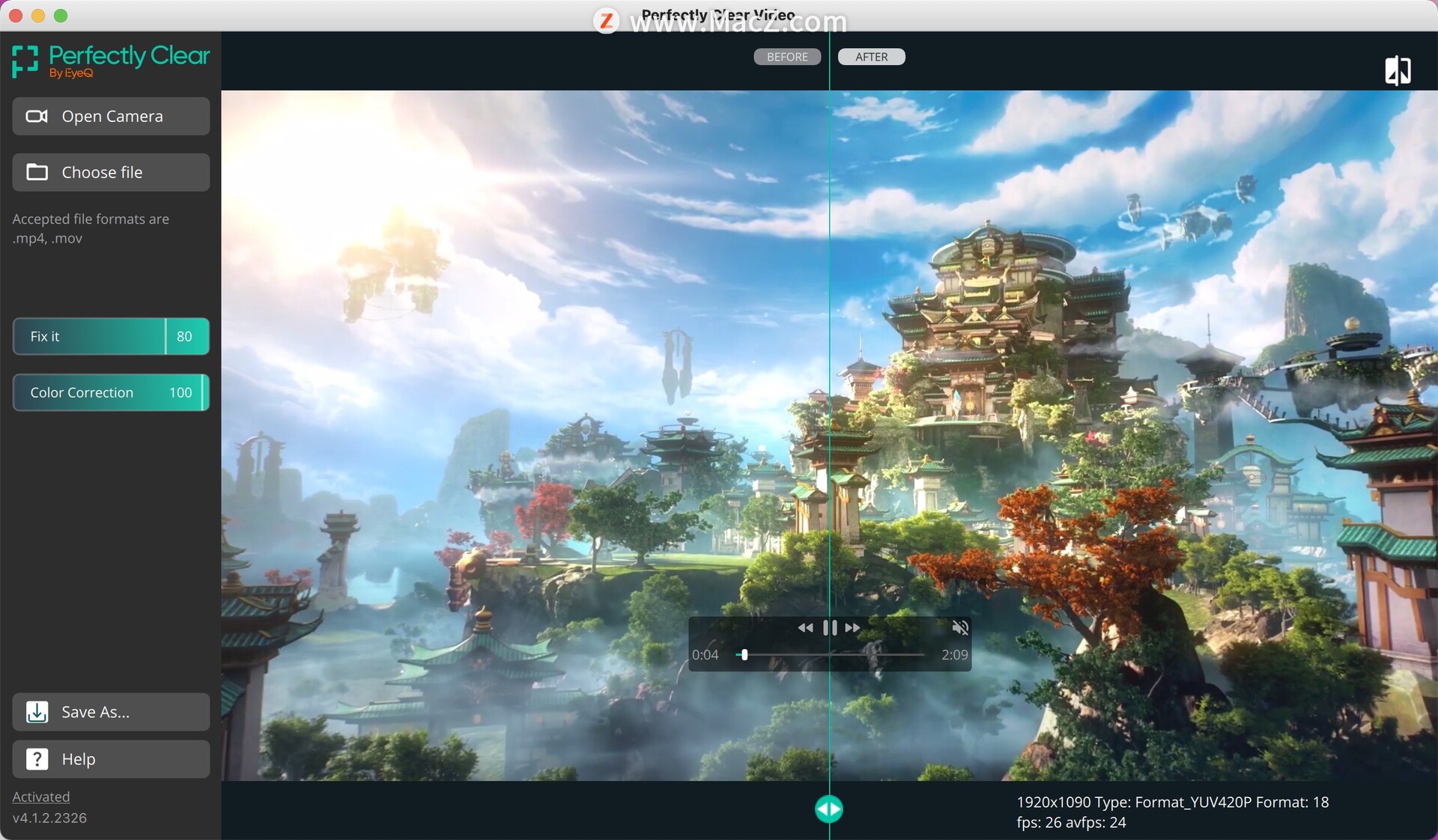The height and width of the screenshot is (840, 1438).
Task: Choose a file to load
Action: pyautogui.click(x=111, y=172)
